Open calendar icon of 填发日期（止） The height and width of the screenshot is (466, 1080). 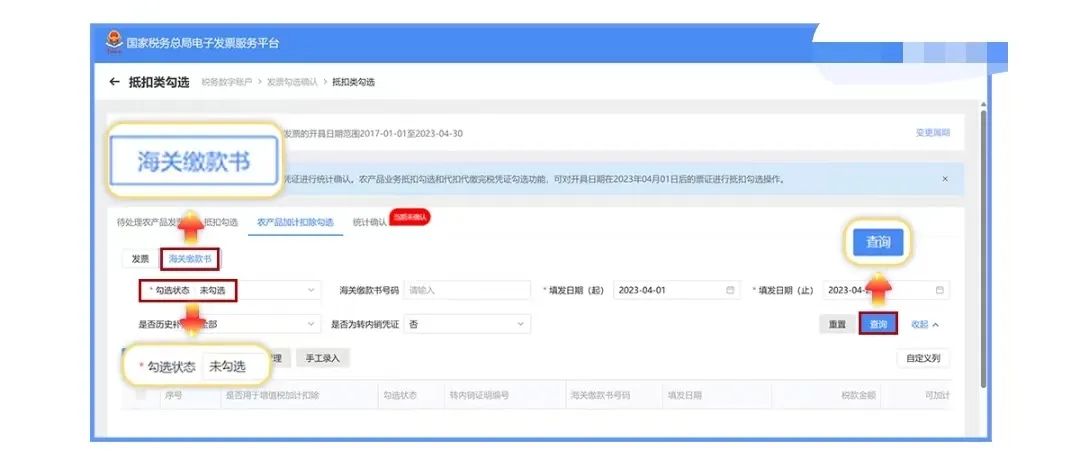(939, 290)
